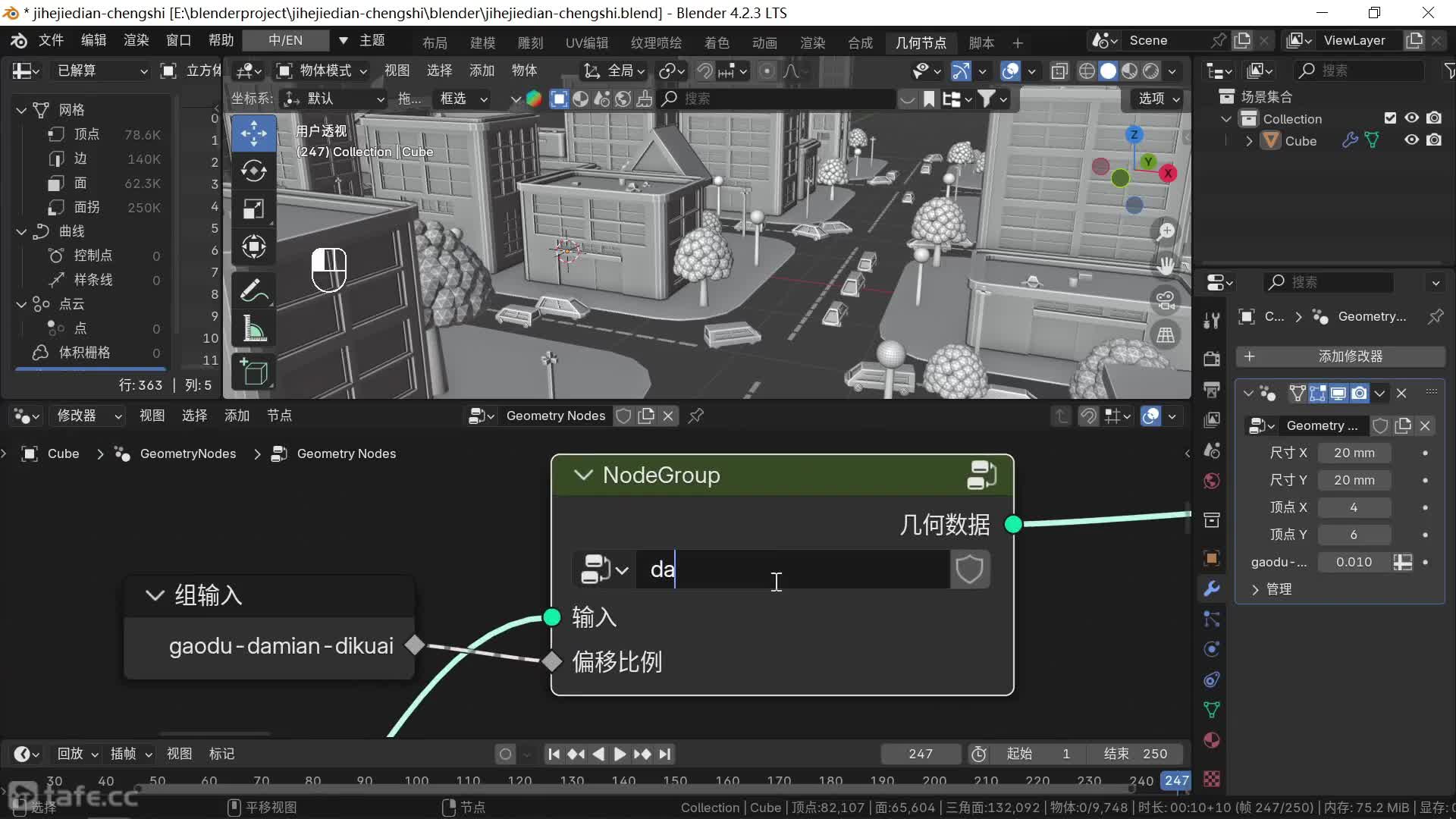The image size is (1456, 819).
Task: Choose the Add Cube tool
Action: (253, 372)
